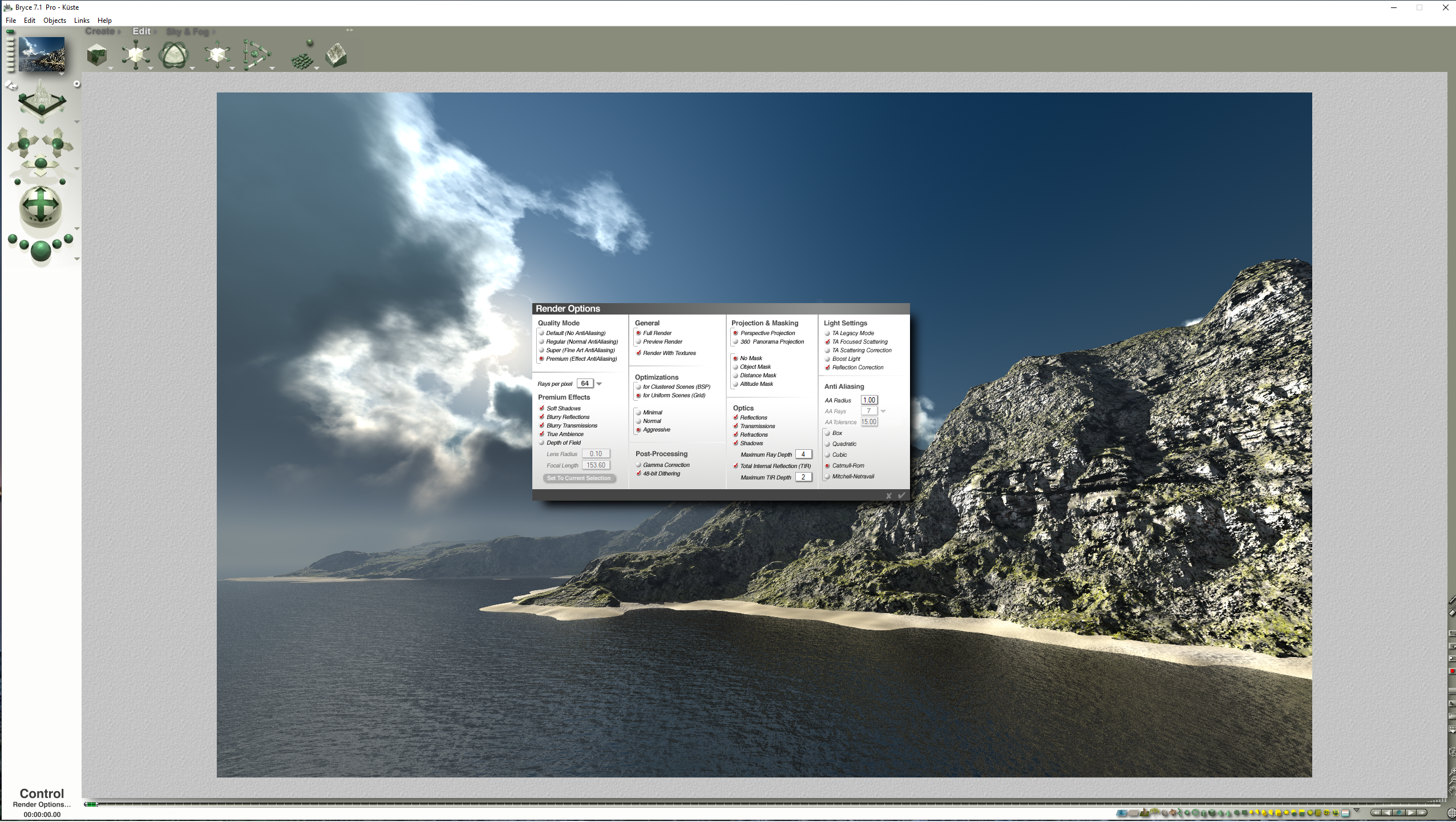
Task: Click the Maximum Ray Depth input field
Action: (803, 455)
